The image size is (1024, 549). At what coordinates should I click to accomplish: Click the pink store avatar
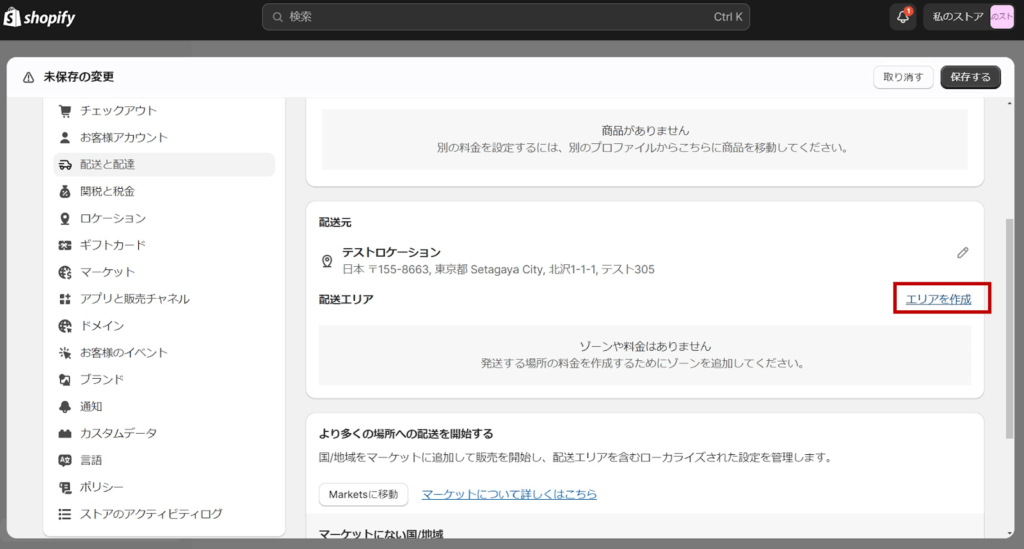[x=1002, y=17]
